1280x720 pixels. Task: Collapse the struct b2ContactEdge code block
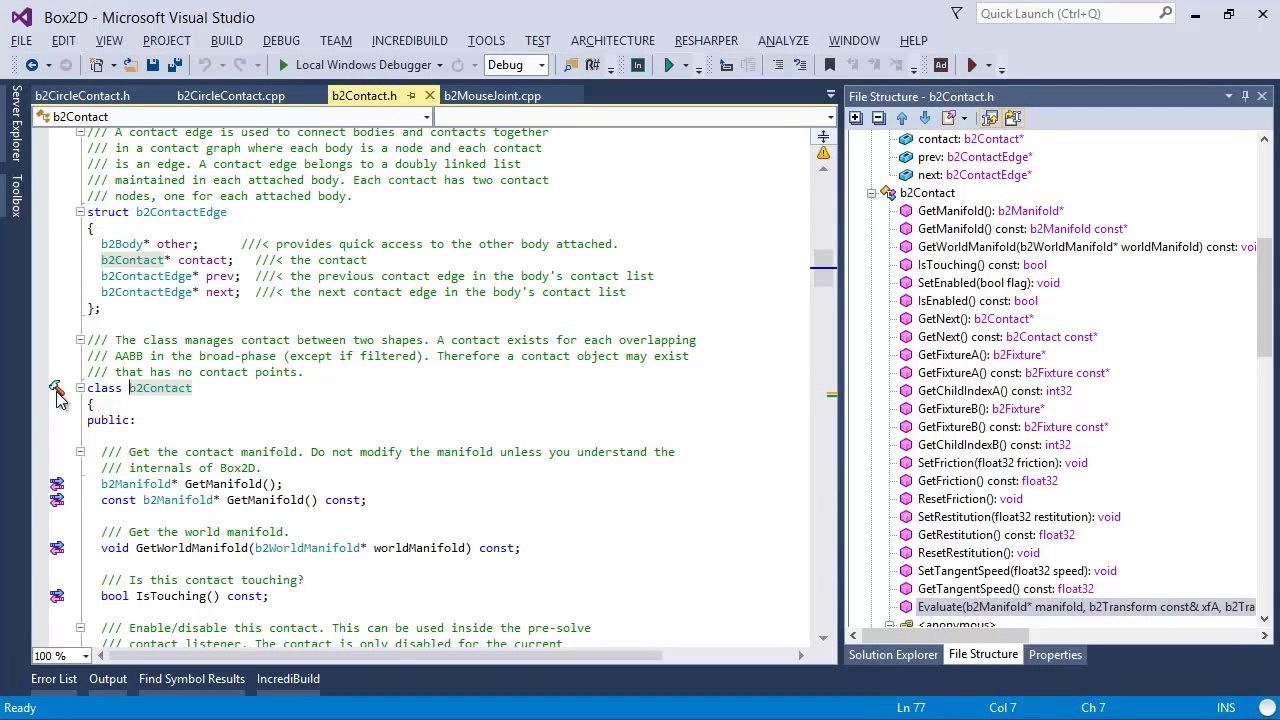point(80,212)
